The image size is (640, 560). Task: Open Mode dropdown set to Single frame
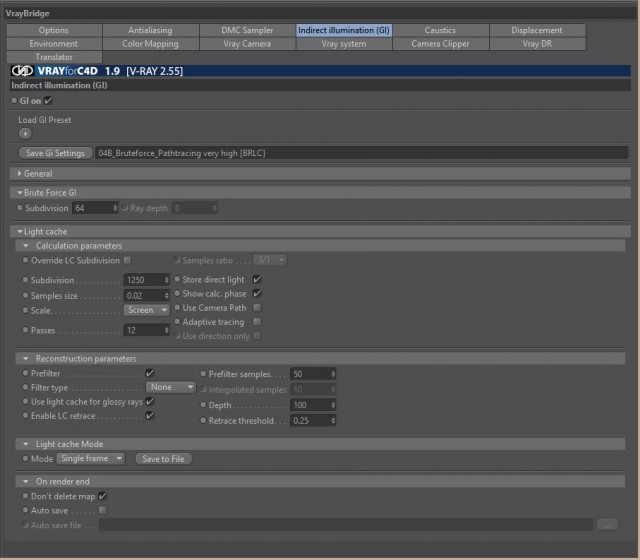click(x=91, y=458)
